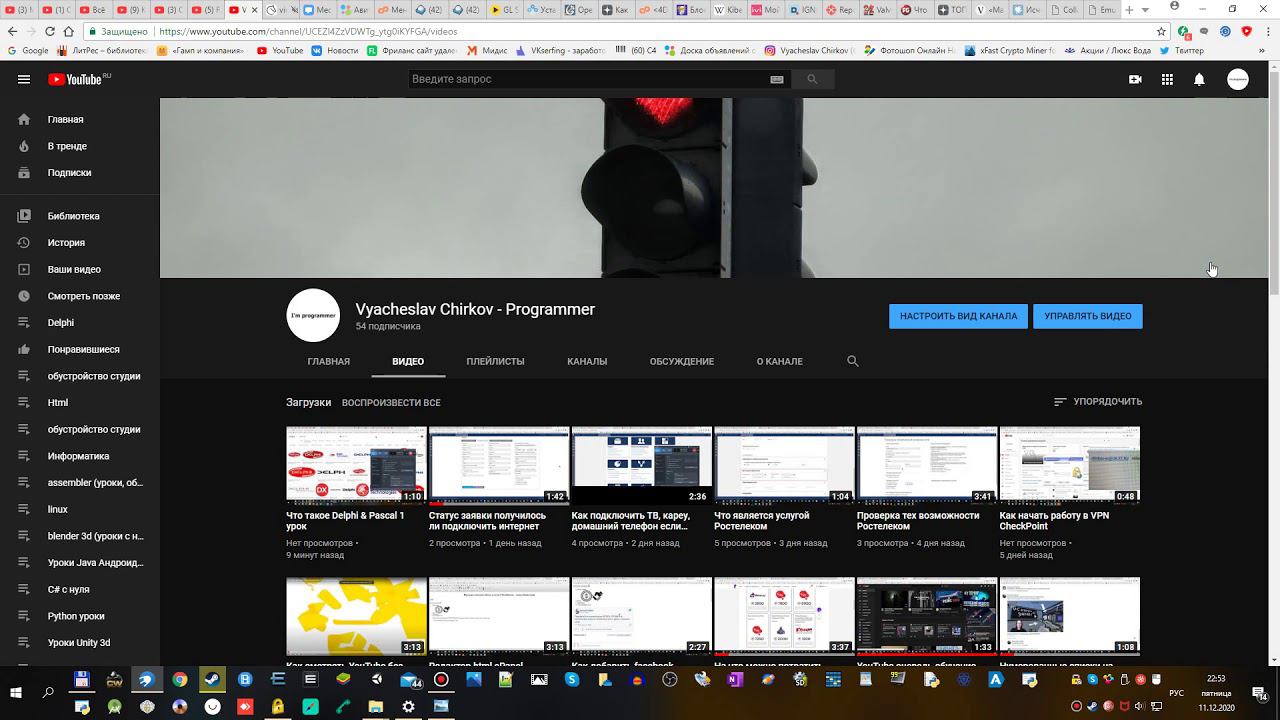Switch to the КАНАЛЫ tab
1280x720 pixels.
(587, 361)
